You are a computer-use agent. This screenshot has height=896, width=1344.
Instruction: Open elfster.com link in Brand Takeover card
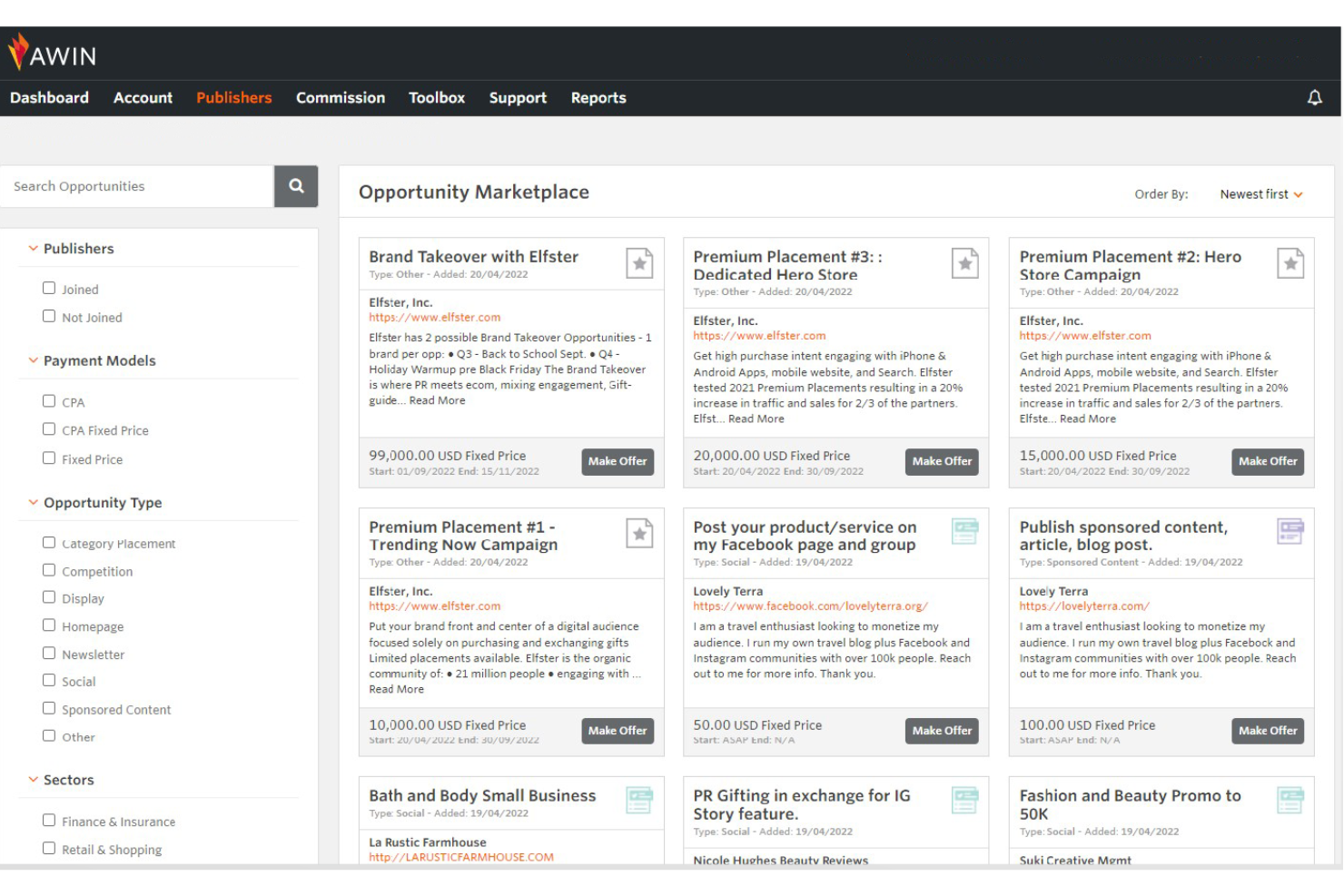pos(434,318)
